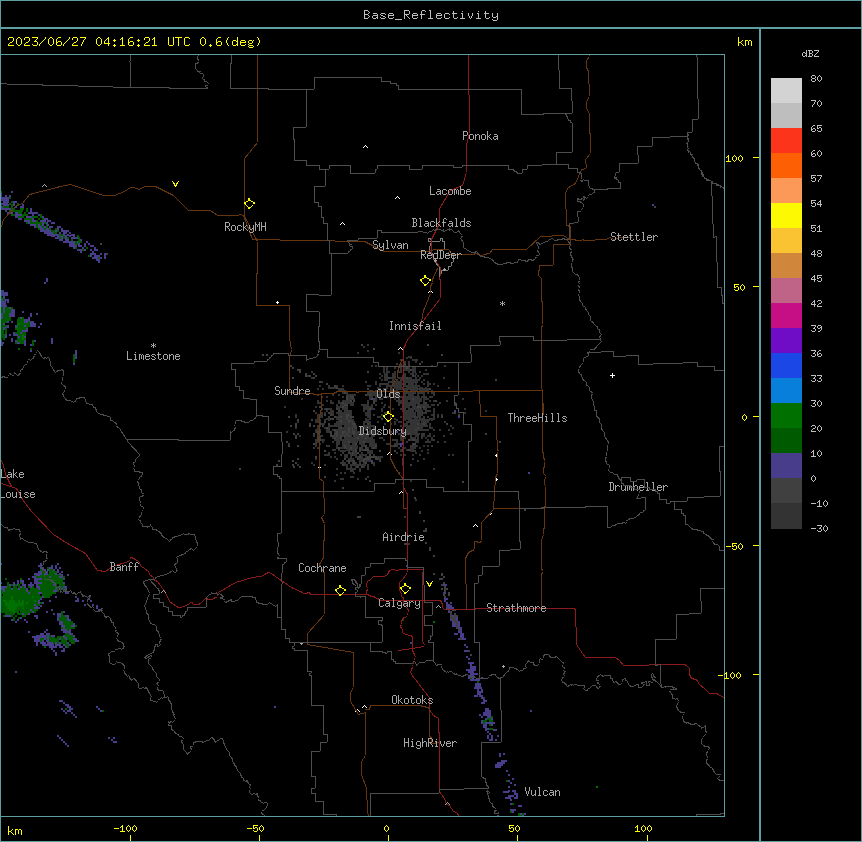Click the -50 tick on the bottom axis
Image resolution: width=862 pixels, height=842 pixels.
click(255, 828)
